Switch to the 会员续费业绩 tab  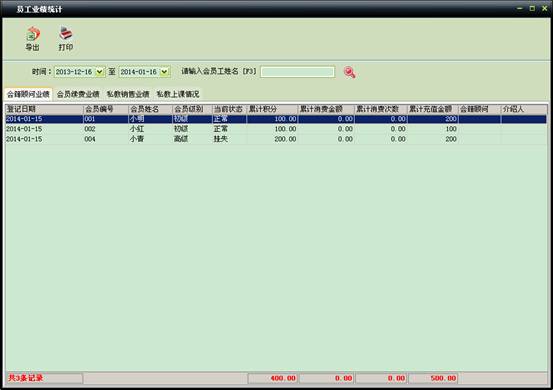(x=78, y=94)
